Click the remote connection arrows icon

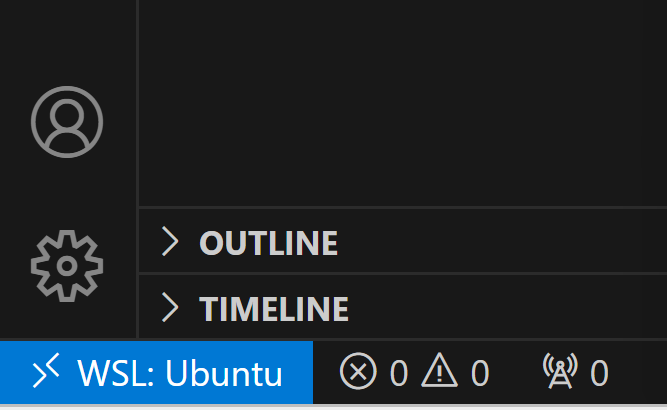point(46,374)
